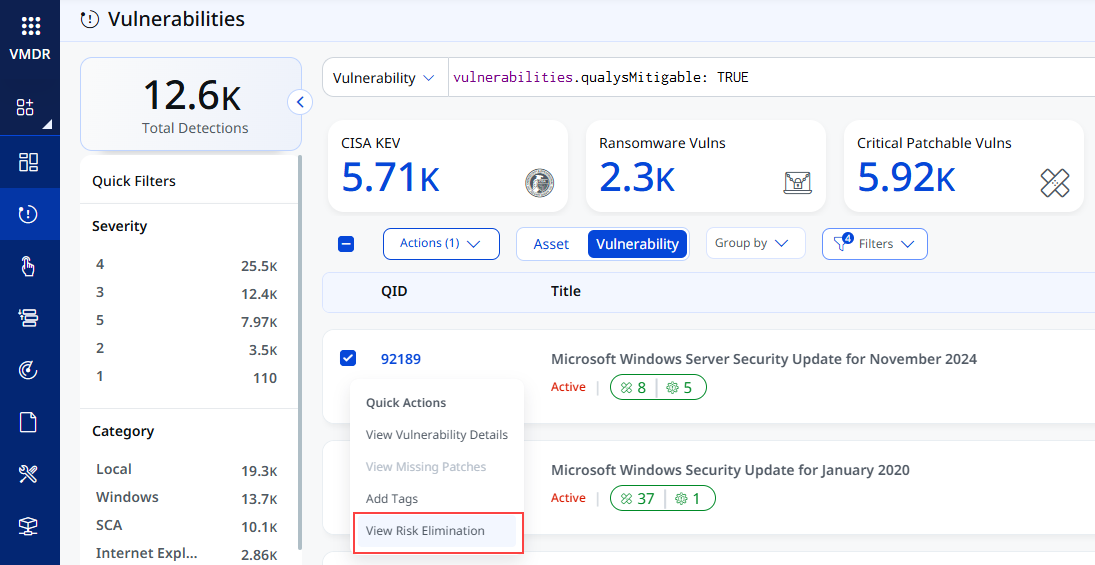Image resolution: width=1095 pixels, height=565 pixels.
Task: Uncheck the QID 92189 row checkbox
Action: click(x=348, y=358)
